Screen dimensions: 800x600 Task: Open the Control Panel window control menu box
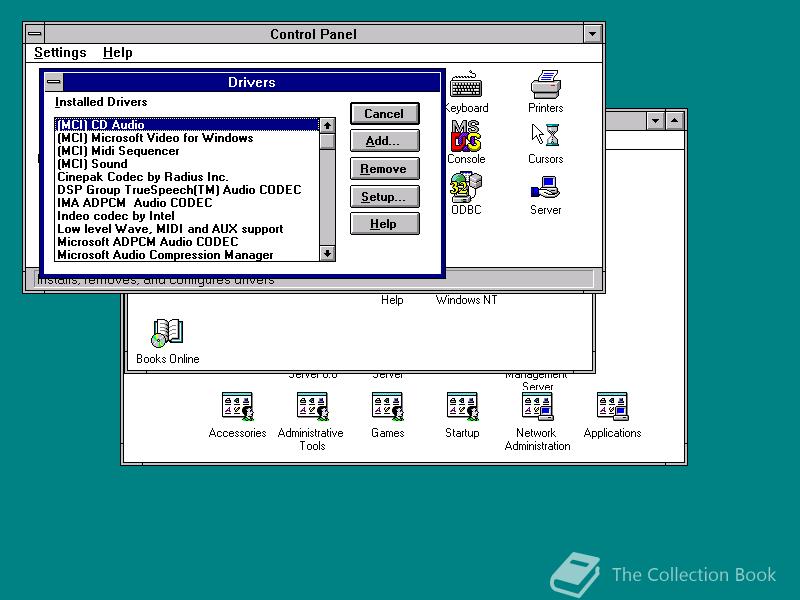pos(35,34)
